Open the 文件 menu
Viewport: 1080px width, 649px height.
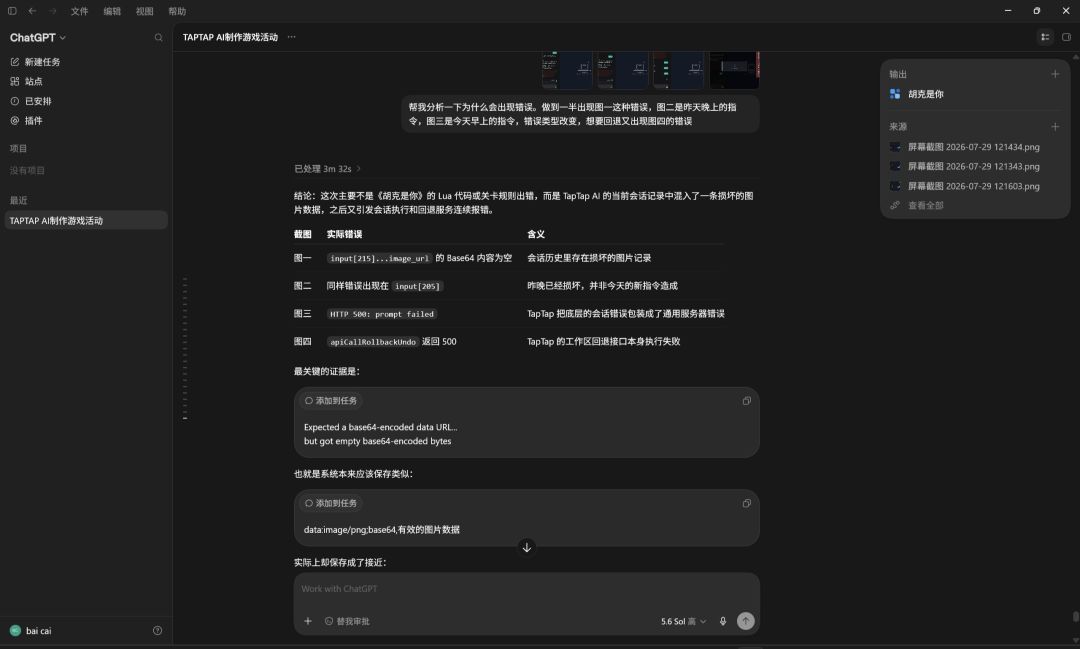[79, 11]
